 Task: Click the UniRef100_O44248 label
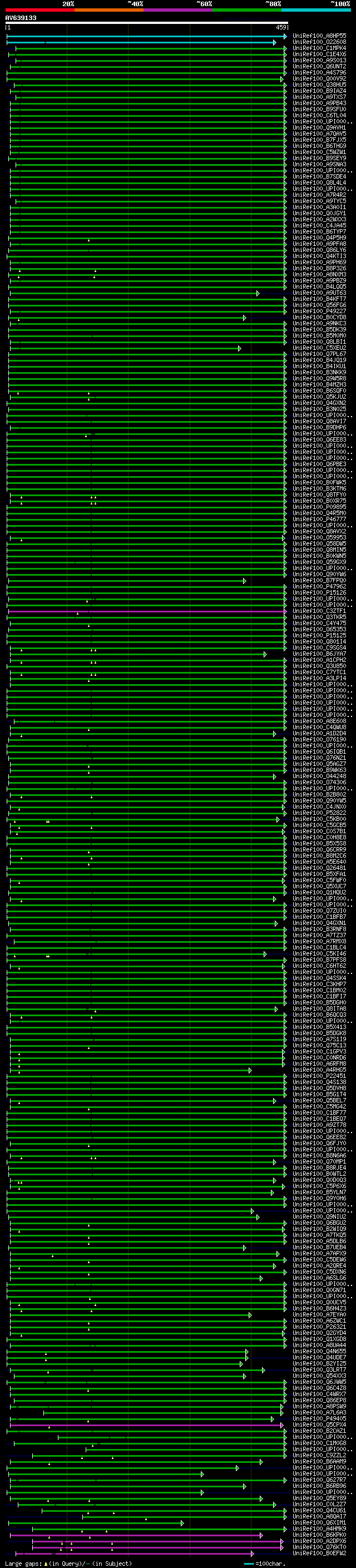click(319, 776)
